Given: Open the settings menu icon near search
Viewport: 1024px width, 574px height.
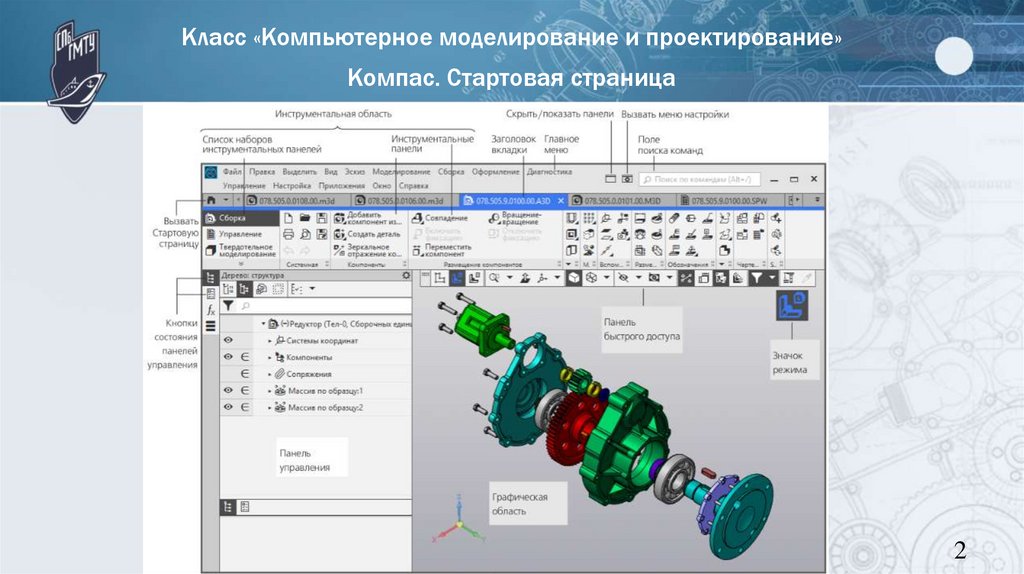Looking at the screenshot, I should (x=627, y=179).
